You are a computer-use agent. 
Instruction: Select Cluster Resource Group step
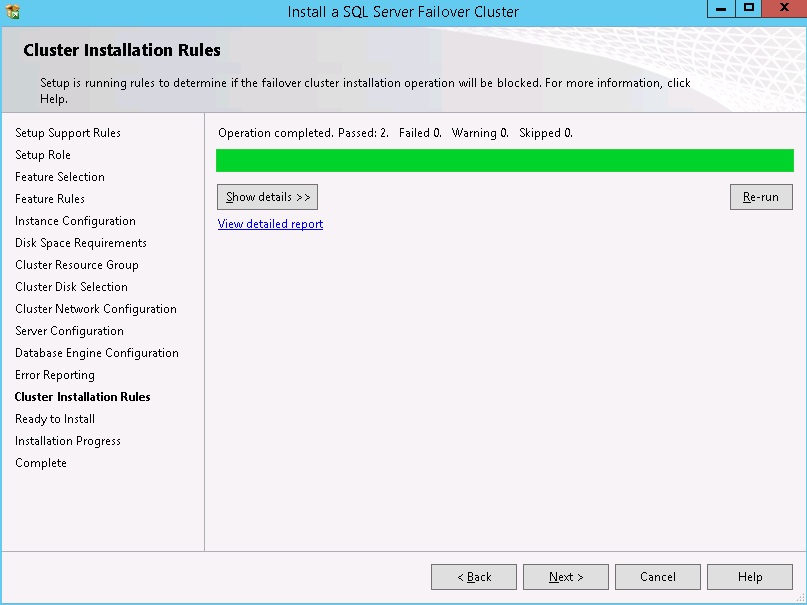[77, 265]
